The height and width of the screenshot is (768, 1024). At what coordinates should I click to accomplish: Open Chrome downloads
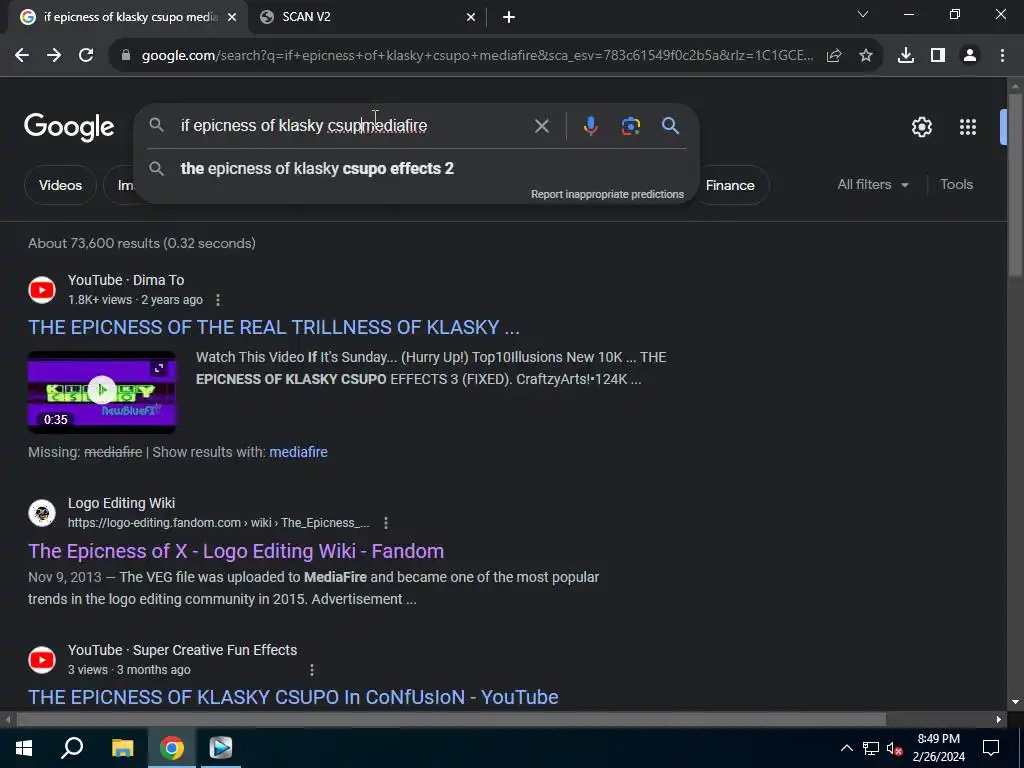click(906, 56)
